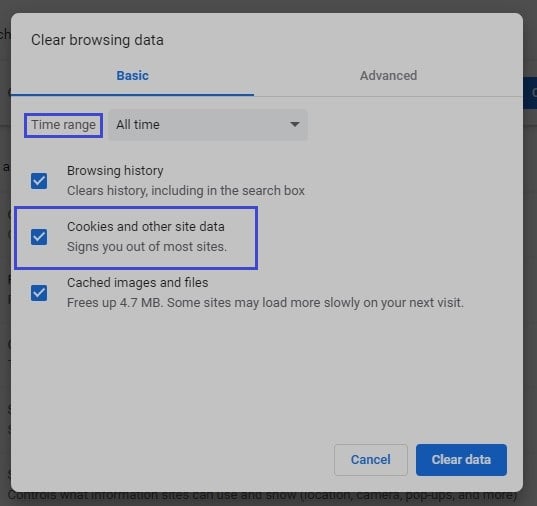Image resolution: width=537 pixels, height=506 pixels.
Task: Click 'Cached images and files' label text
Action: (138, 283)
